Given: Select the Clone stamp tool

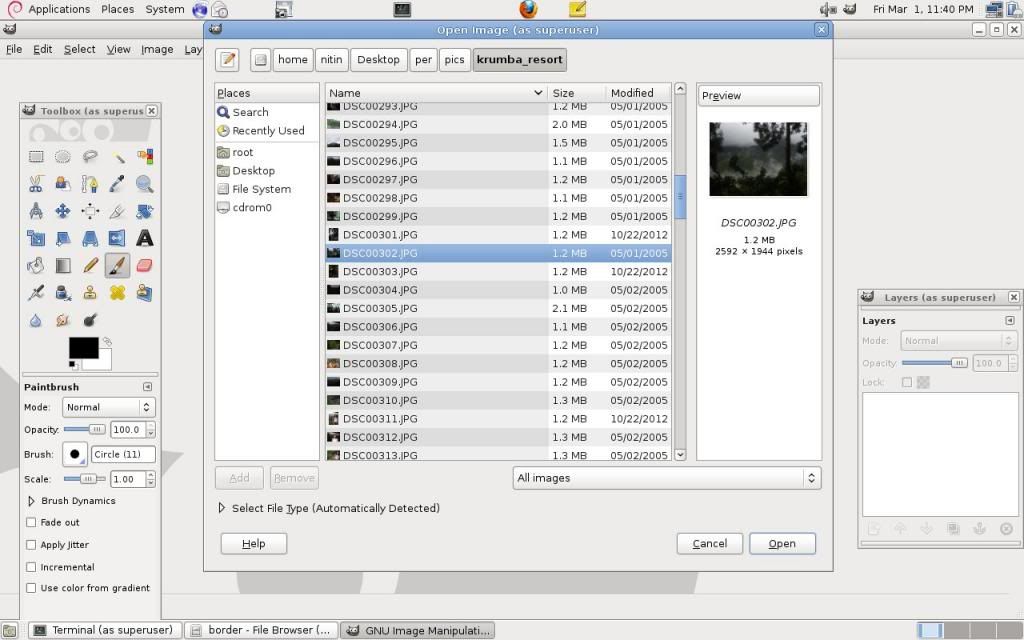Looking at the screenshot, I should (90, 293).
